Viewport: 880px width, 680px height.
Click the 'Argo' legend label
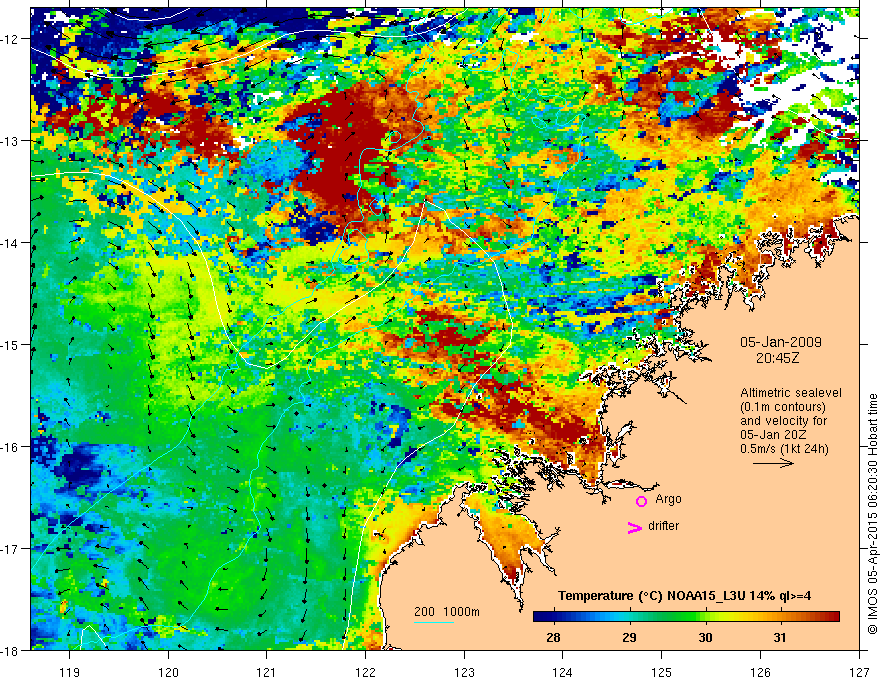[668, 499]
